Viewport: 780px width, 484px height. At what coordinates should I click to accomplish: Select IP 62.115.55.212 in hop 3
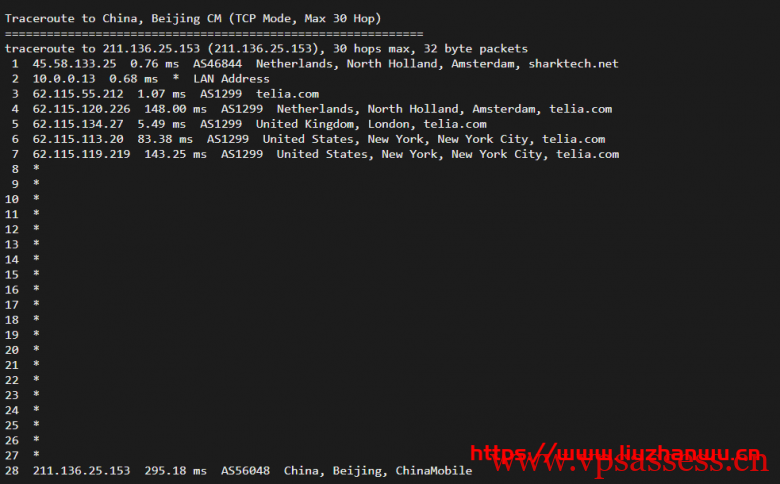click(78, 94)
